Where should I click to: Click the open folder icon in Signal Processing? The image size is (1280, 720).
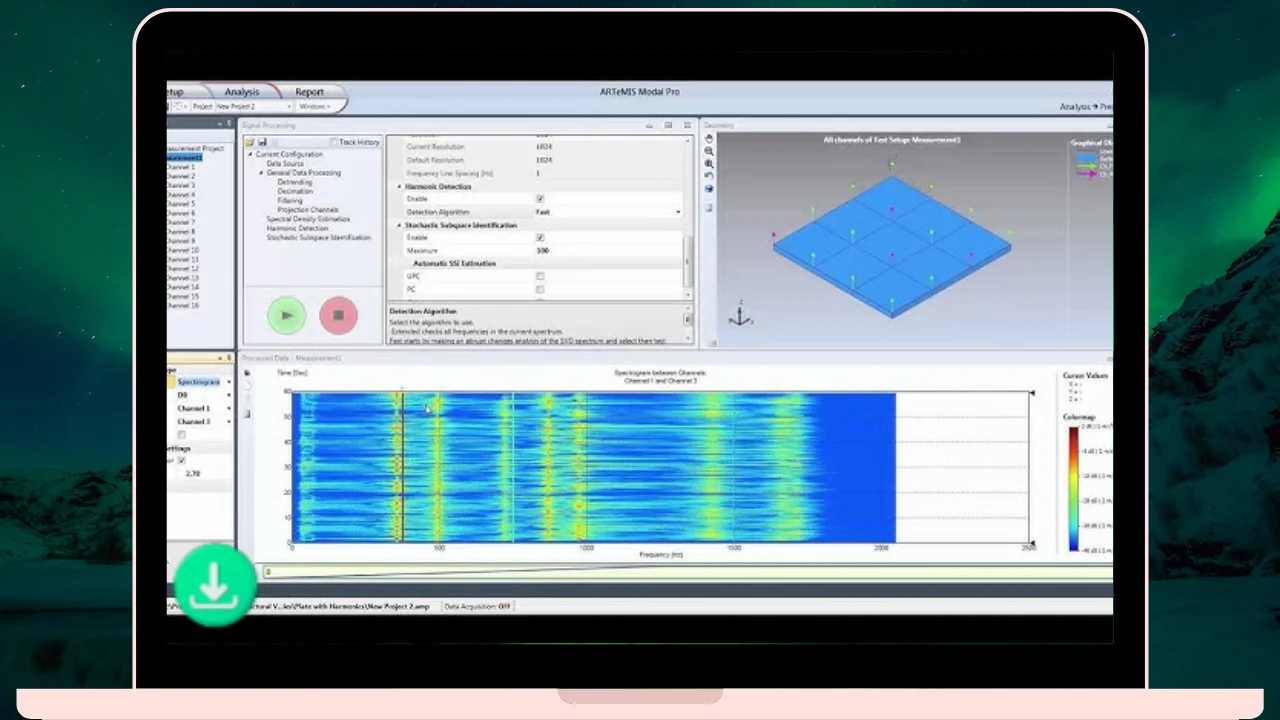pos(250,142)
